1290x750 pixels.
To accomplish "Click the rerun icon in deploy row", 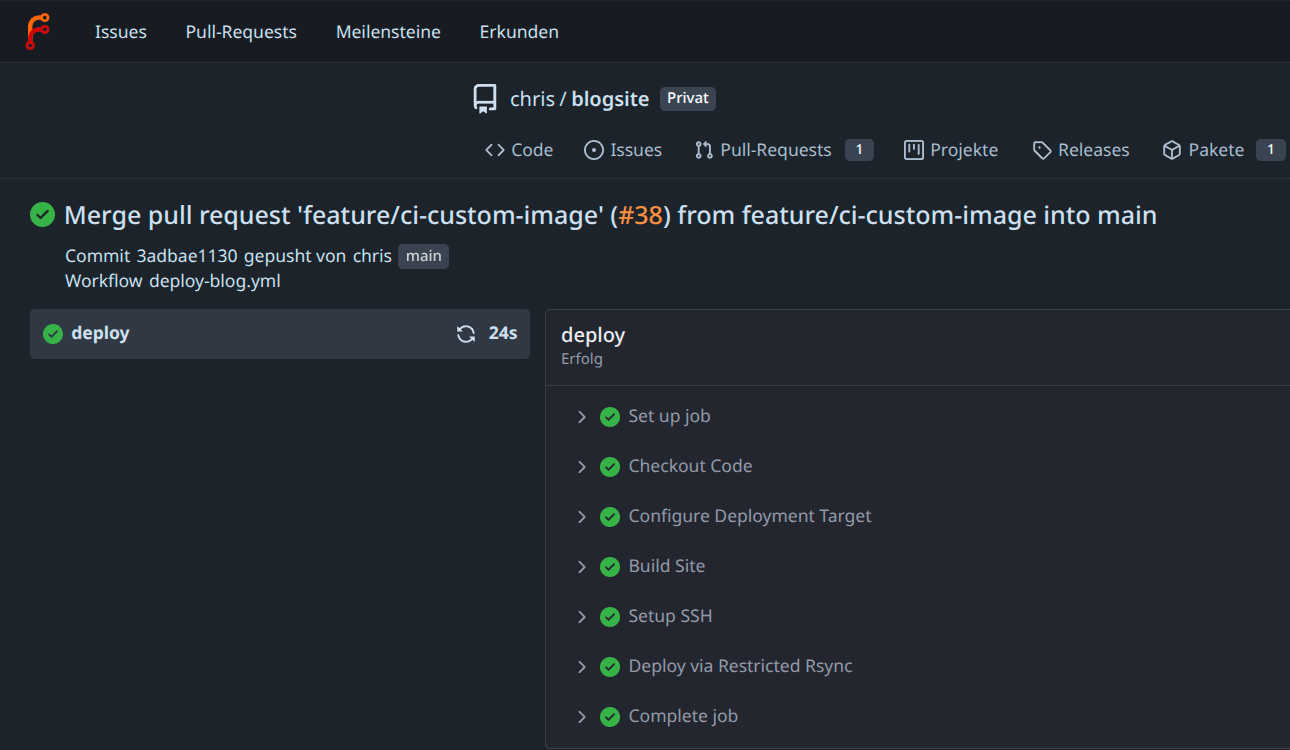I will (466, 334).
